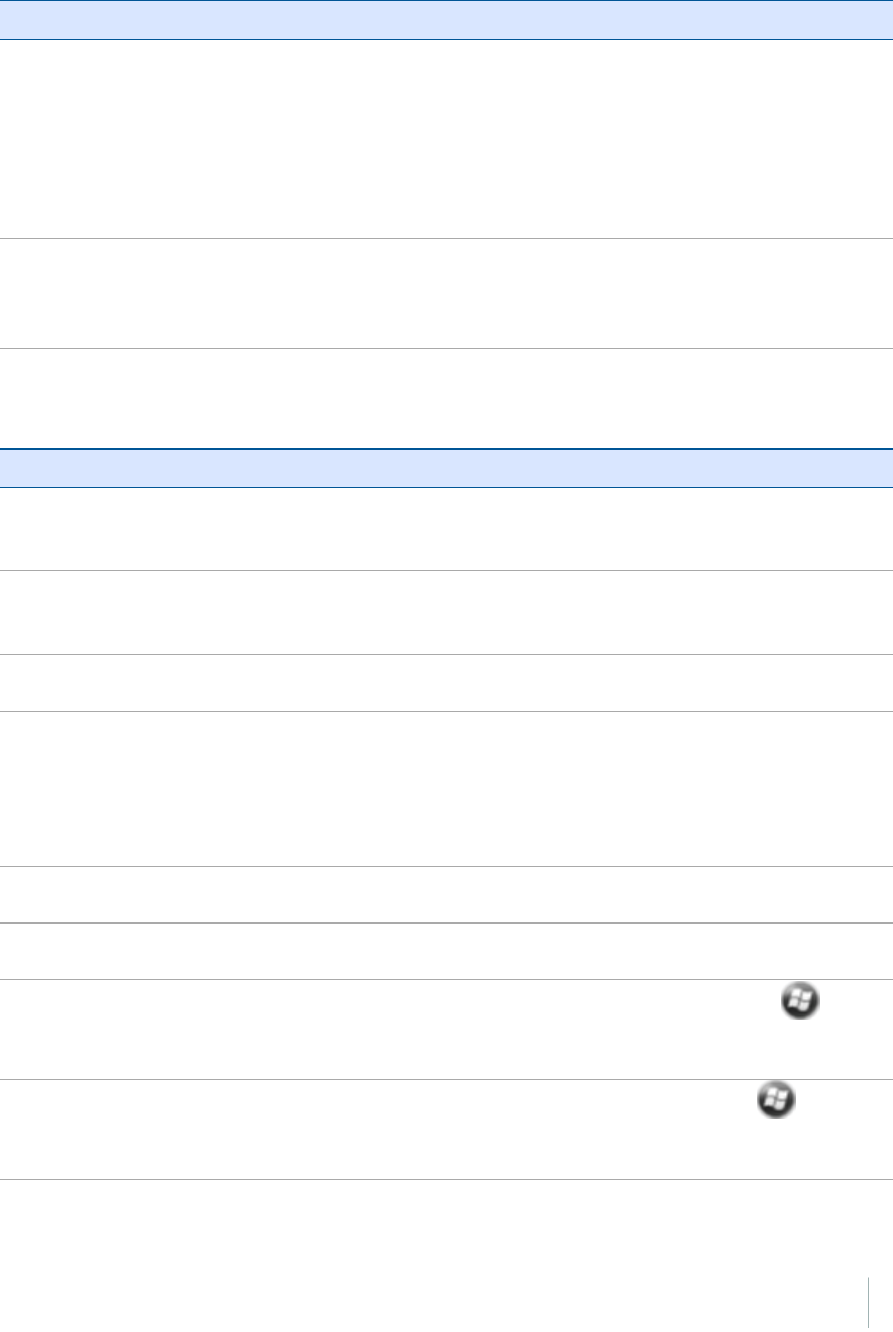The image size is (893, 1332).
Task: Click the second row under the second blue header
Action: [x=446, y=612]
